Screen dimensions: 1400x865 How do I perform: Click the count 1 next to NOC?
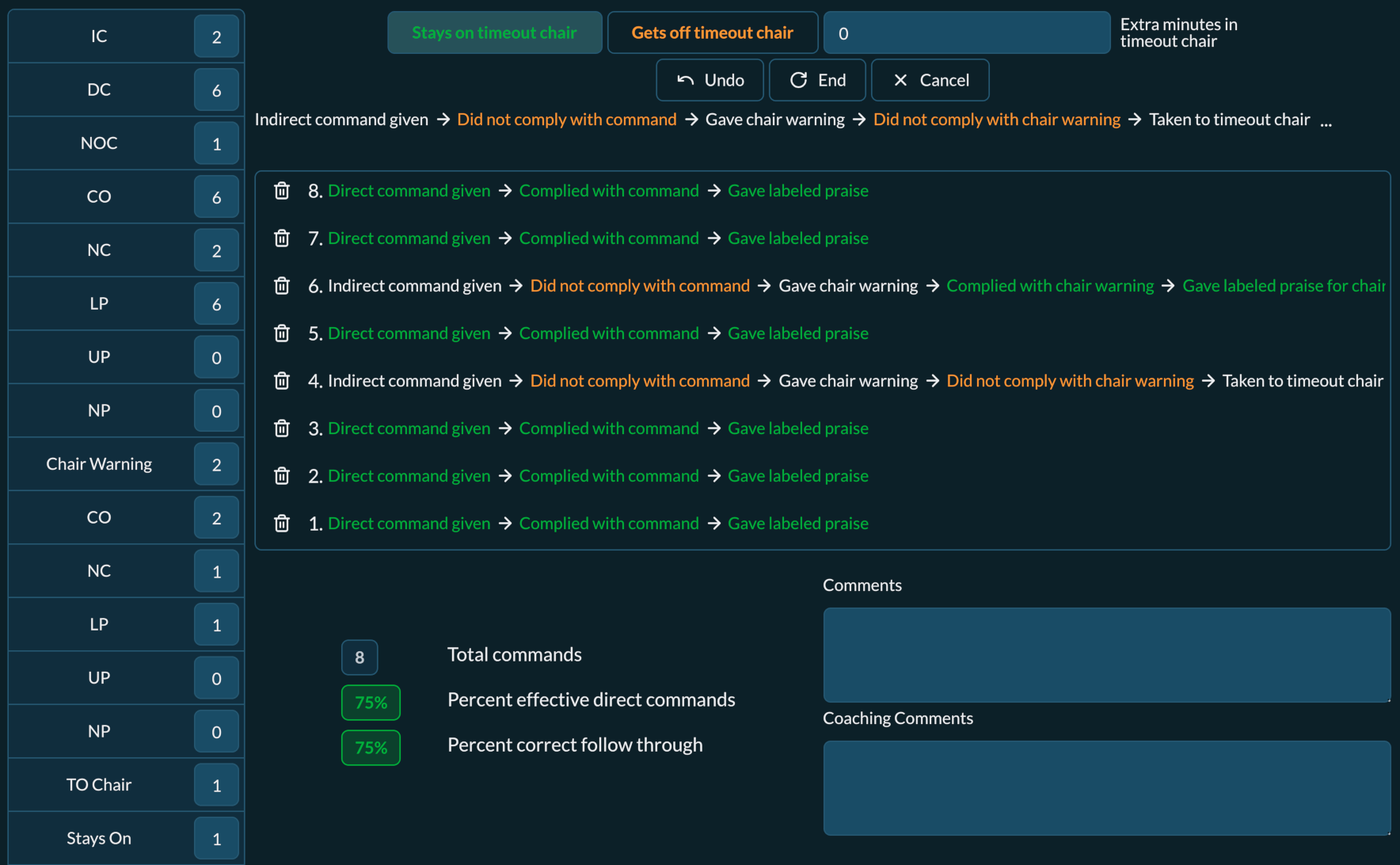[216, 143]
